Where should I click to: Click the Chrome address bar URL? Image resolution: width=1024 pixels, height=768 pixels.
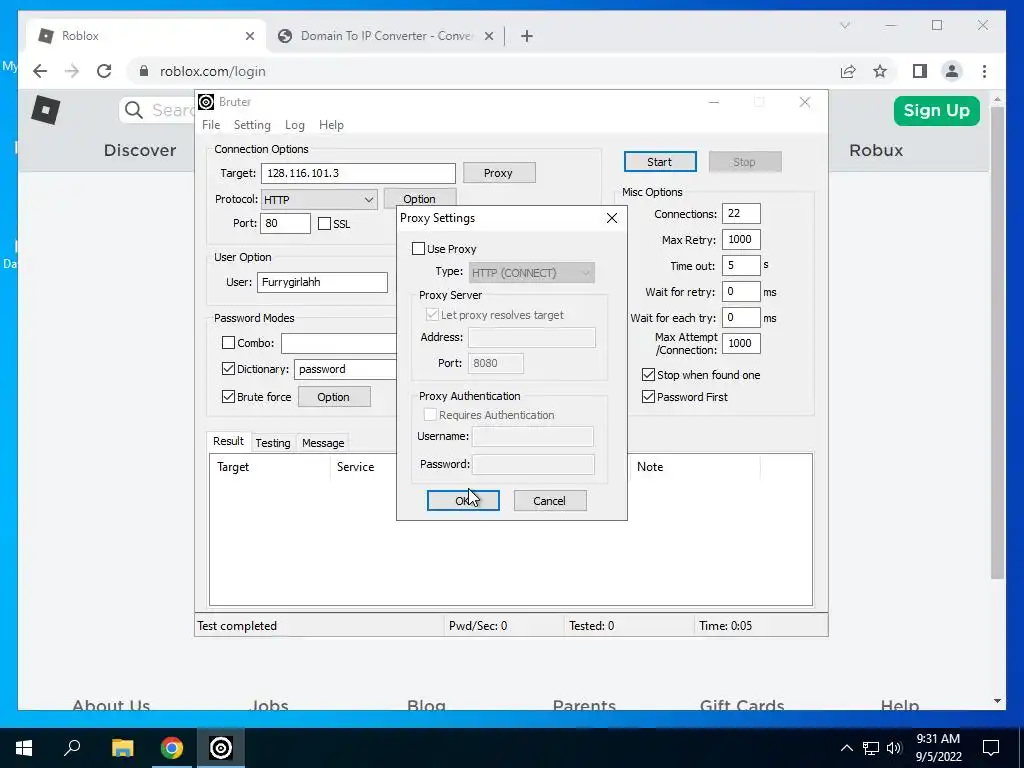[212, 71]
